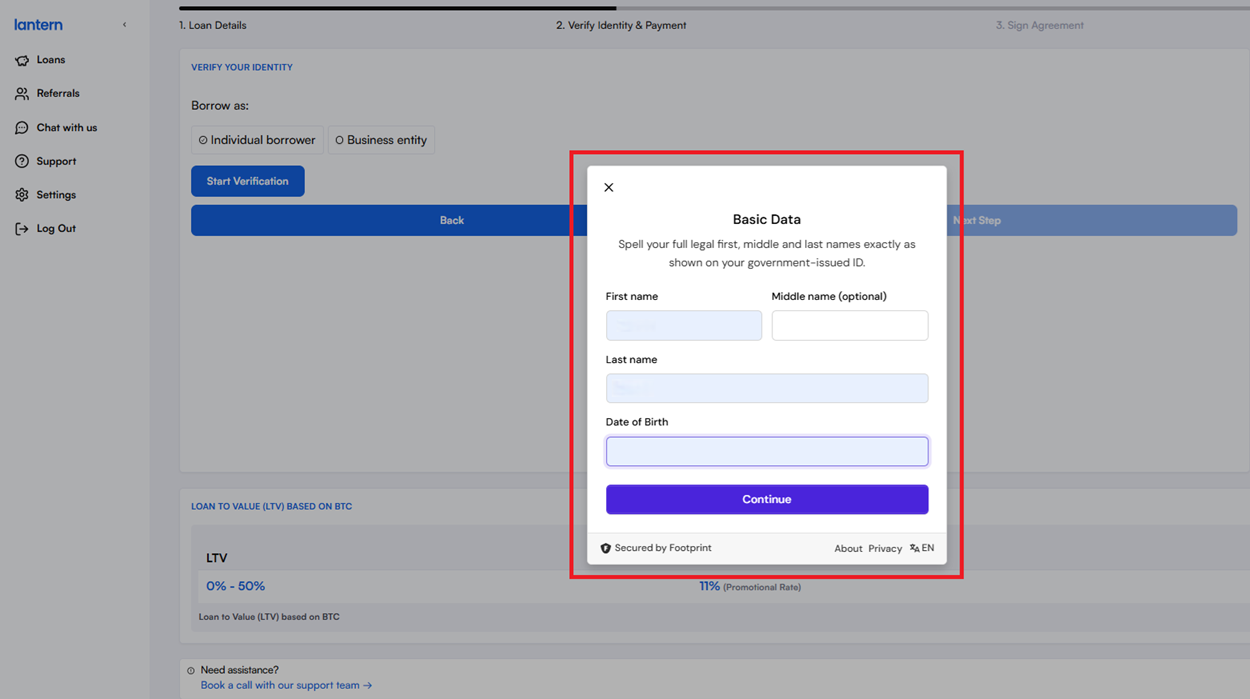Click the VERIFY YOUR IDENTITY heading
The width and height of the screenshot is (1250, 699).
pyautogui.click(x=242, y=67)
